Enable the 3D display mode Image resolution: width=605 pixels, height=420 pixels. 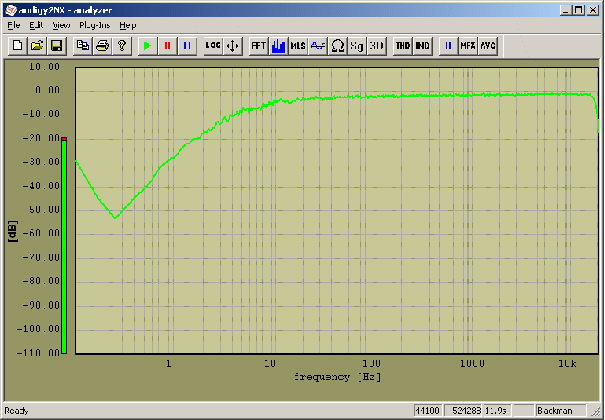[376, 46]
